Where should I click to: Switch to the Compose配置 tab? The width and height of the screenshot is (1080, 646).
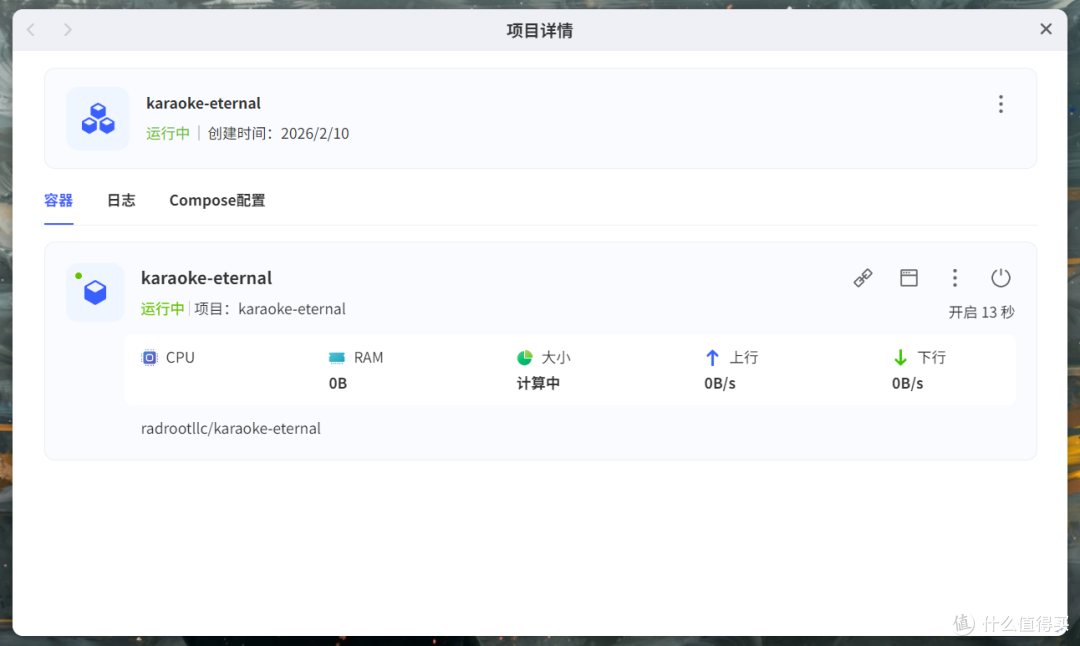pyautogui.click(x=217, y=200)
